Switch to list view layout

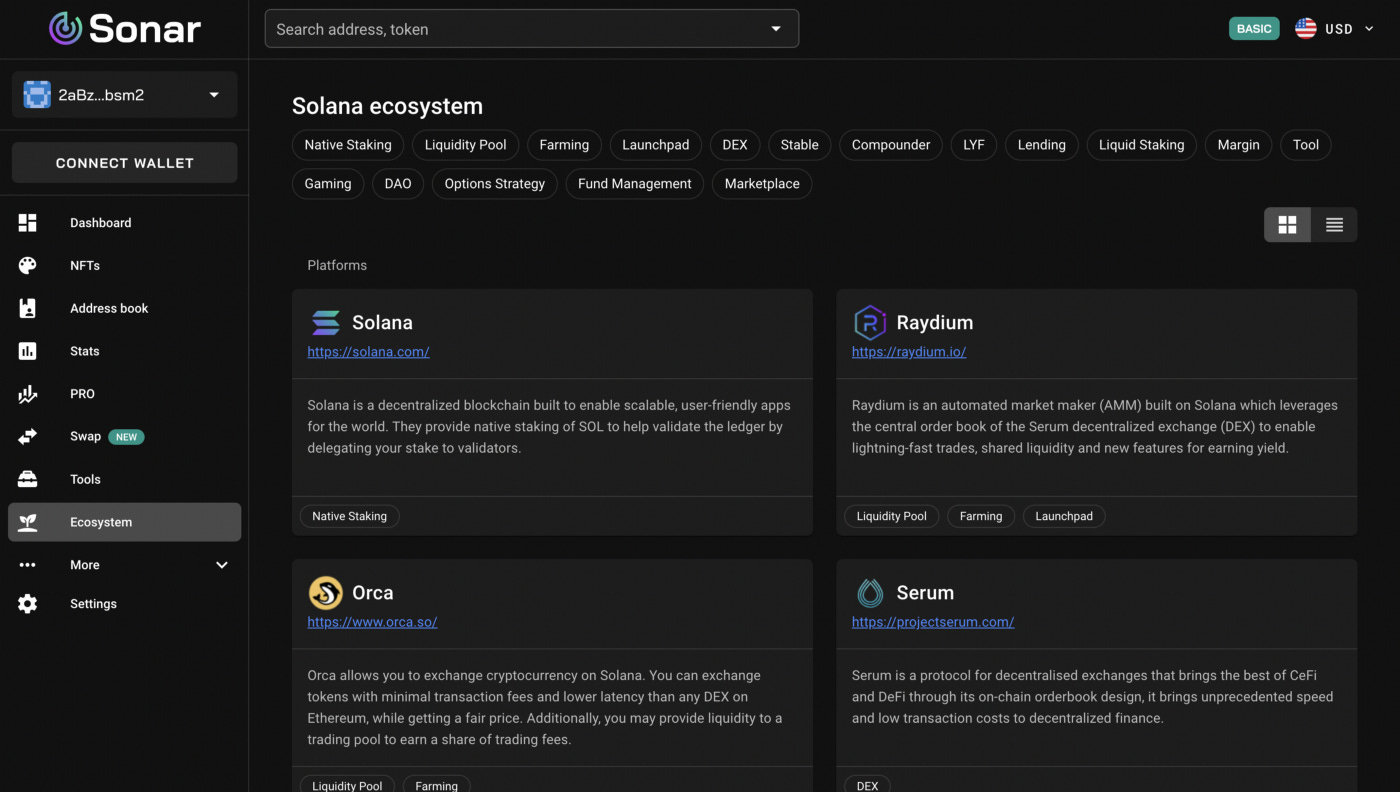click(1334, 224)
